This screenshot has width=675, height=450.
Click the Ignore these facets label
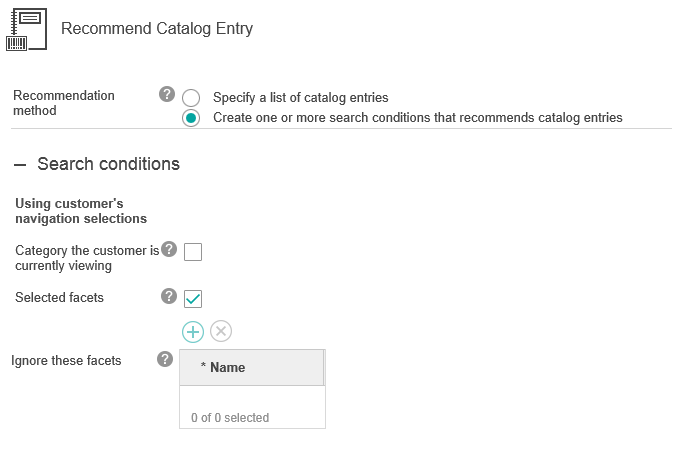tap(66, 360)
